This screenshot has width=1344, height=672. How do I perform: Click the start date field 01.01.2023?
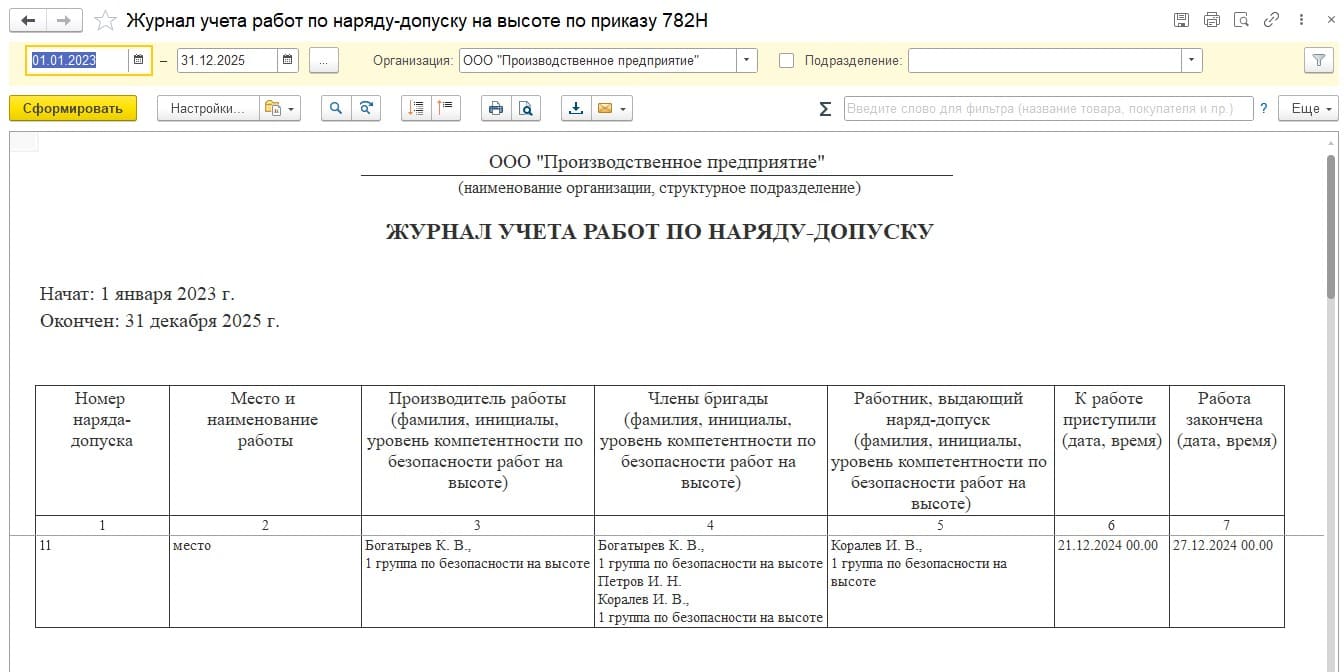pyautogui.click(x=78, y=60)
